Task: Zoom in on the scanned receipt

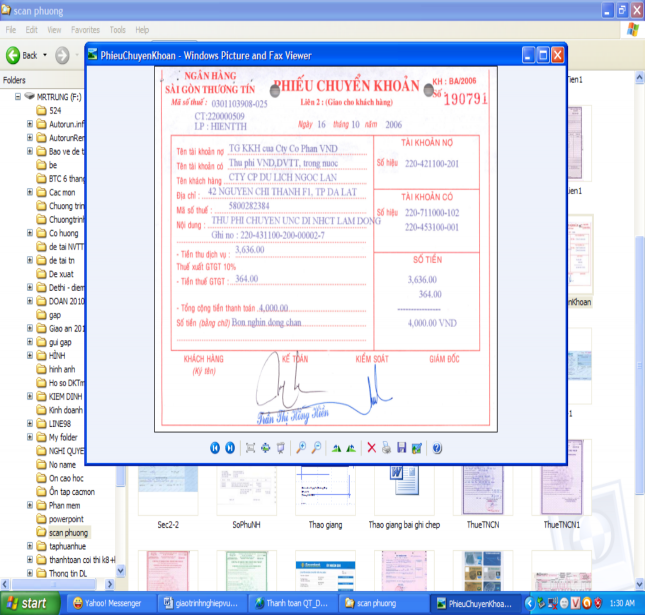Action: (x=301, y=448)
